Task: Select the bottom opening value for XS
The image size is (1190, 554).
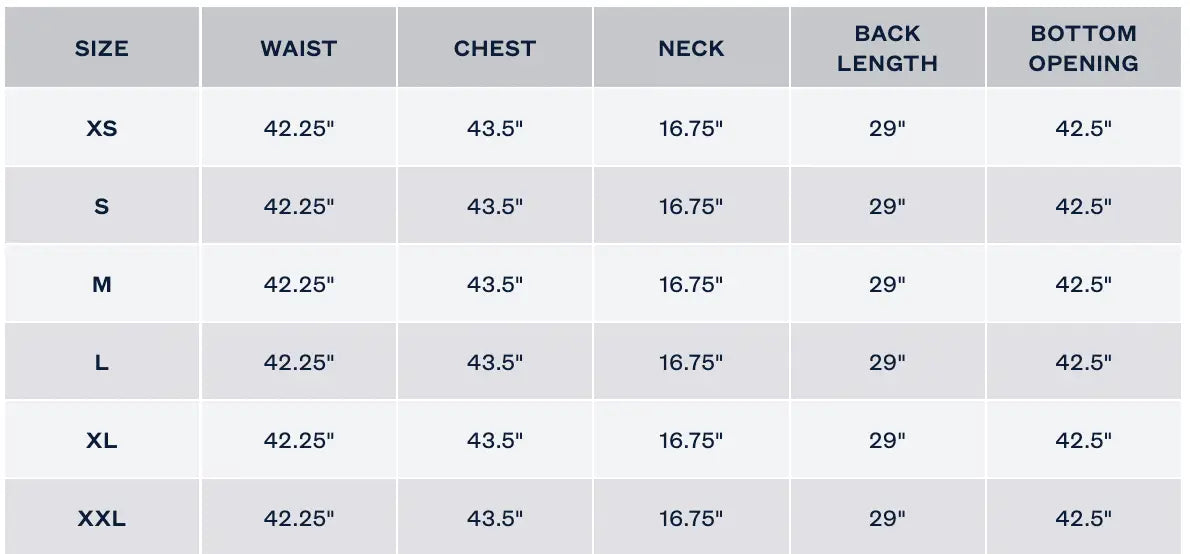Action: click(x=1084, y=128)
